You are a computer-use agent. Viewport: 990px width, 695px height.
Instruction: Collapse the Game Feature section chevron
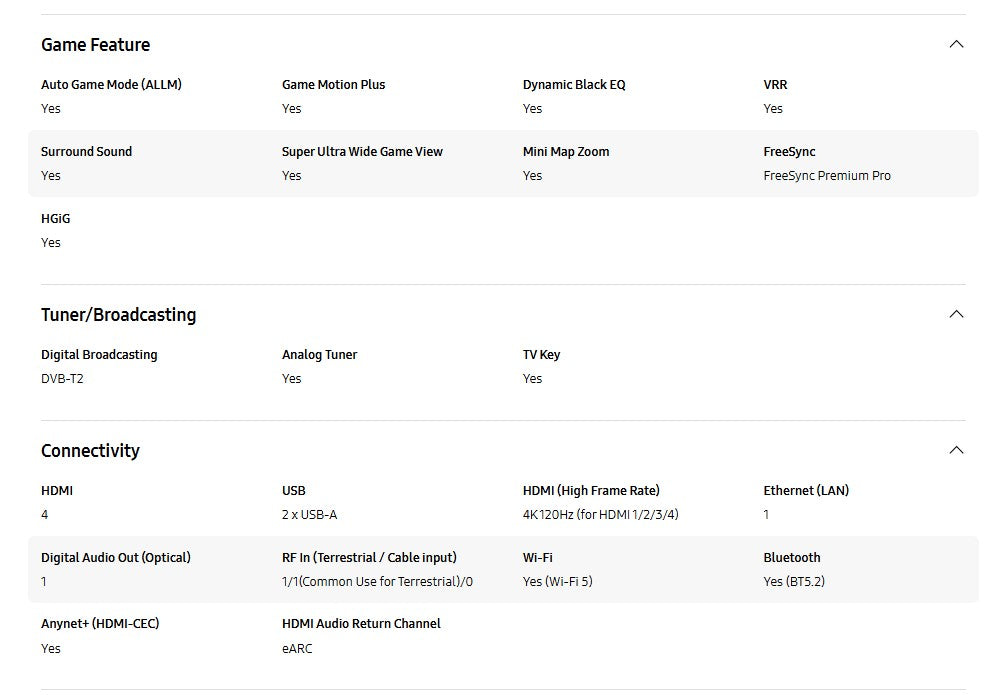pyautogui.click(x=956, y=44)
